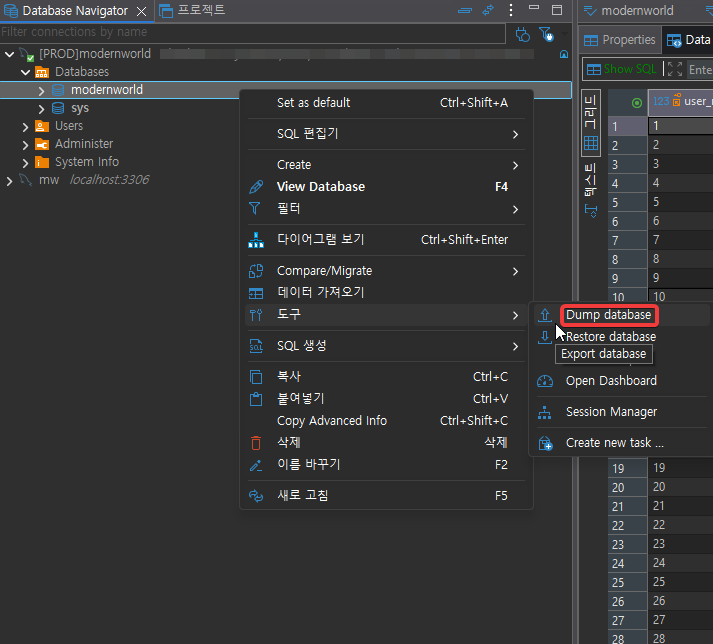Open the Properties tab
Image resolution: width=713 pixels, height=644 pixels.
point(620,40)
